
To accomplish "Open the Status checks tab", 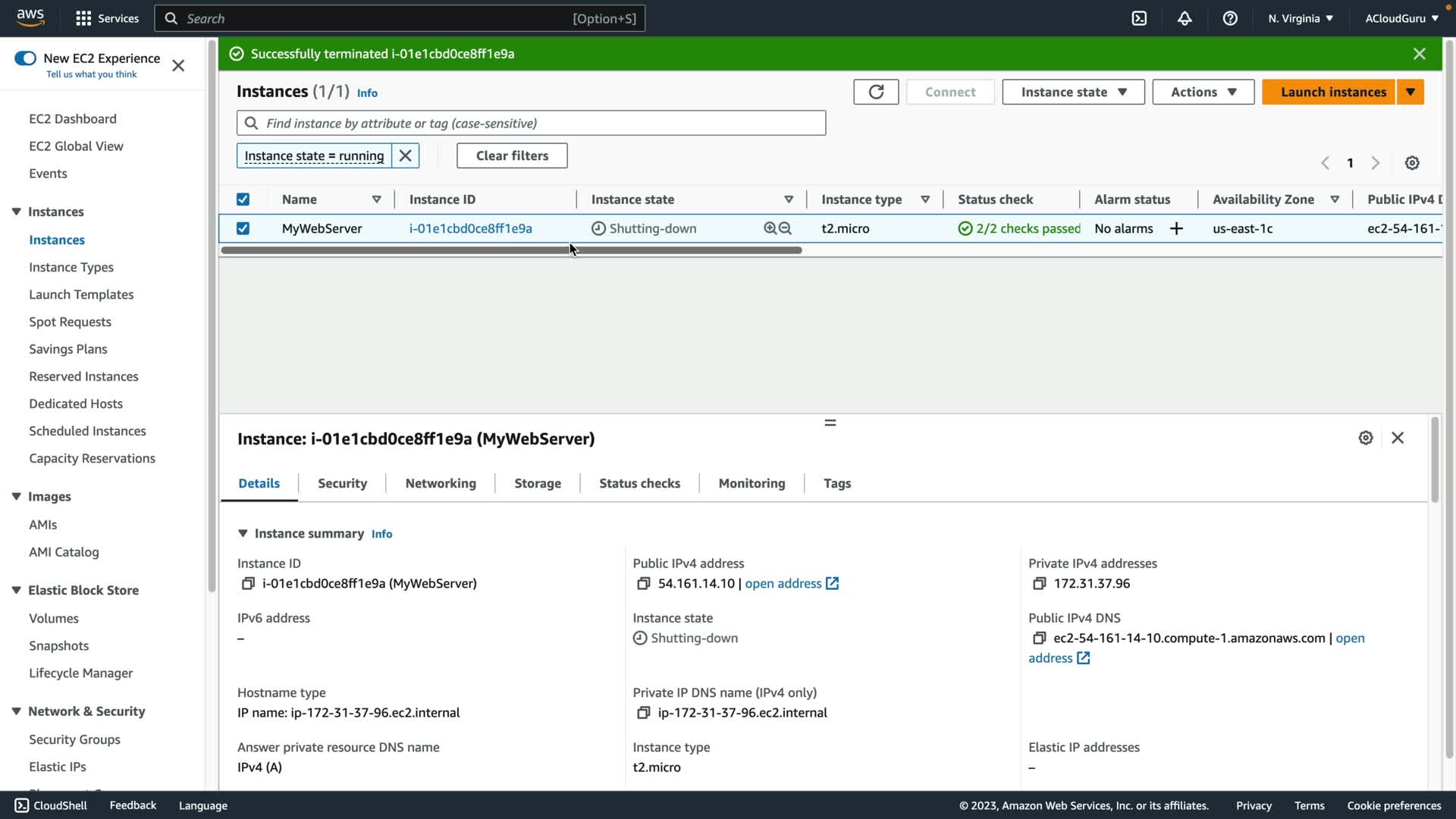I will [639, 483].
